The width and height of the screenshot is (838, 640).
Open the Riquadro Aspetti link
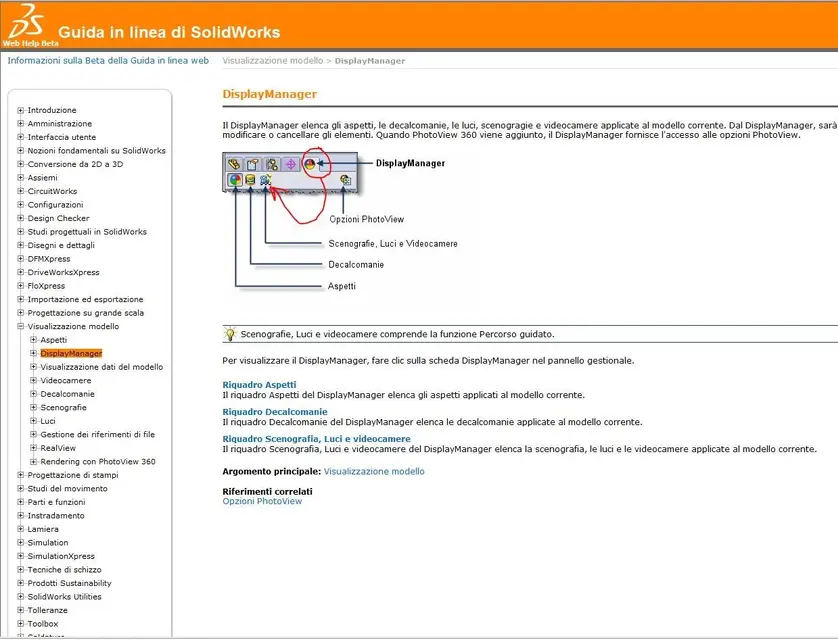(x=259, y=385)
